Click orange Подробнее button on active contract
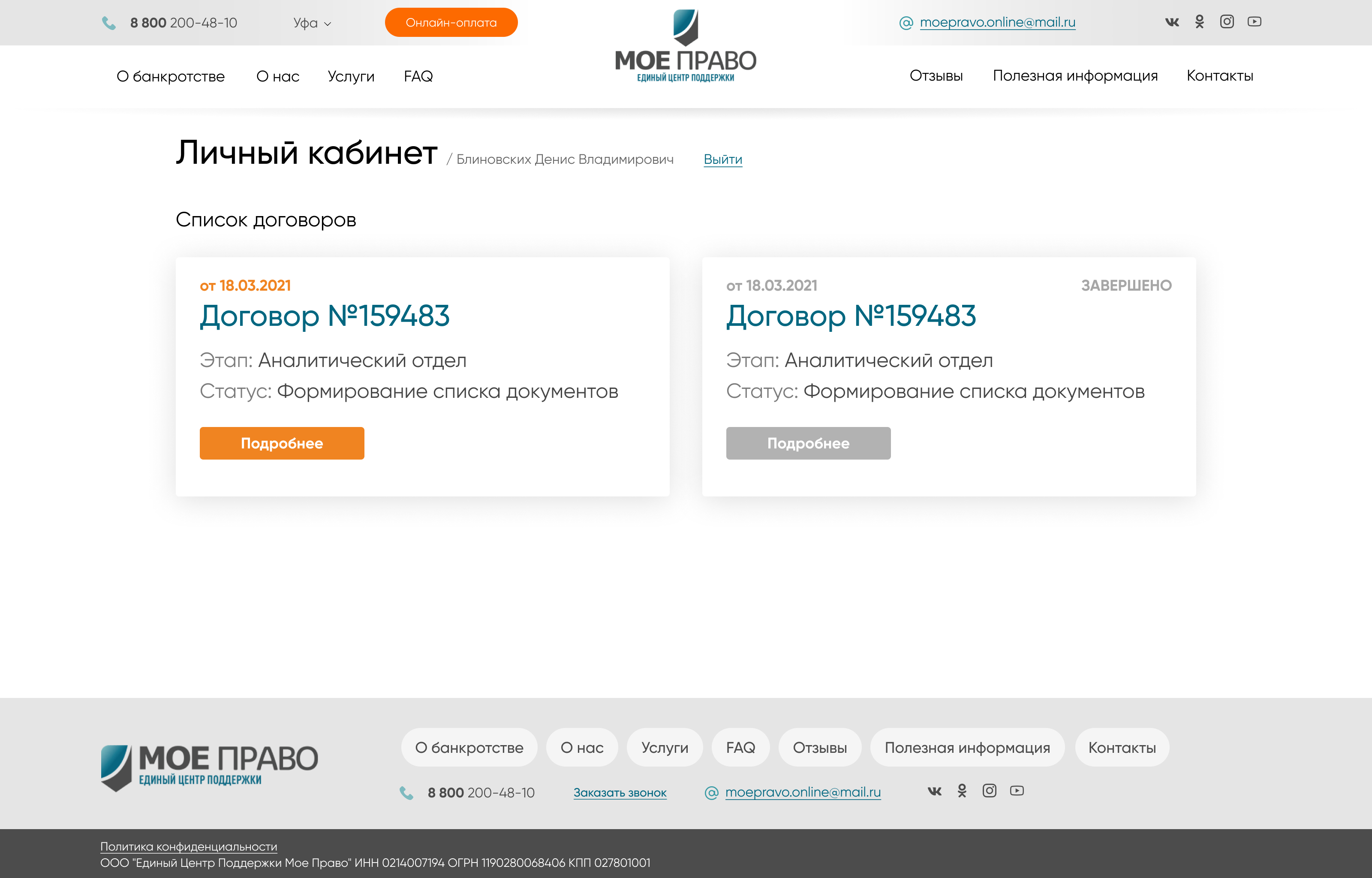Screen dimensions: 1372x878 (x=282, y=443)
